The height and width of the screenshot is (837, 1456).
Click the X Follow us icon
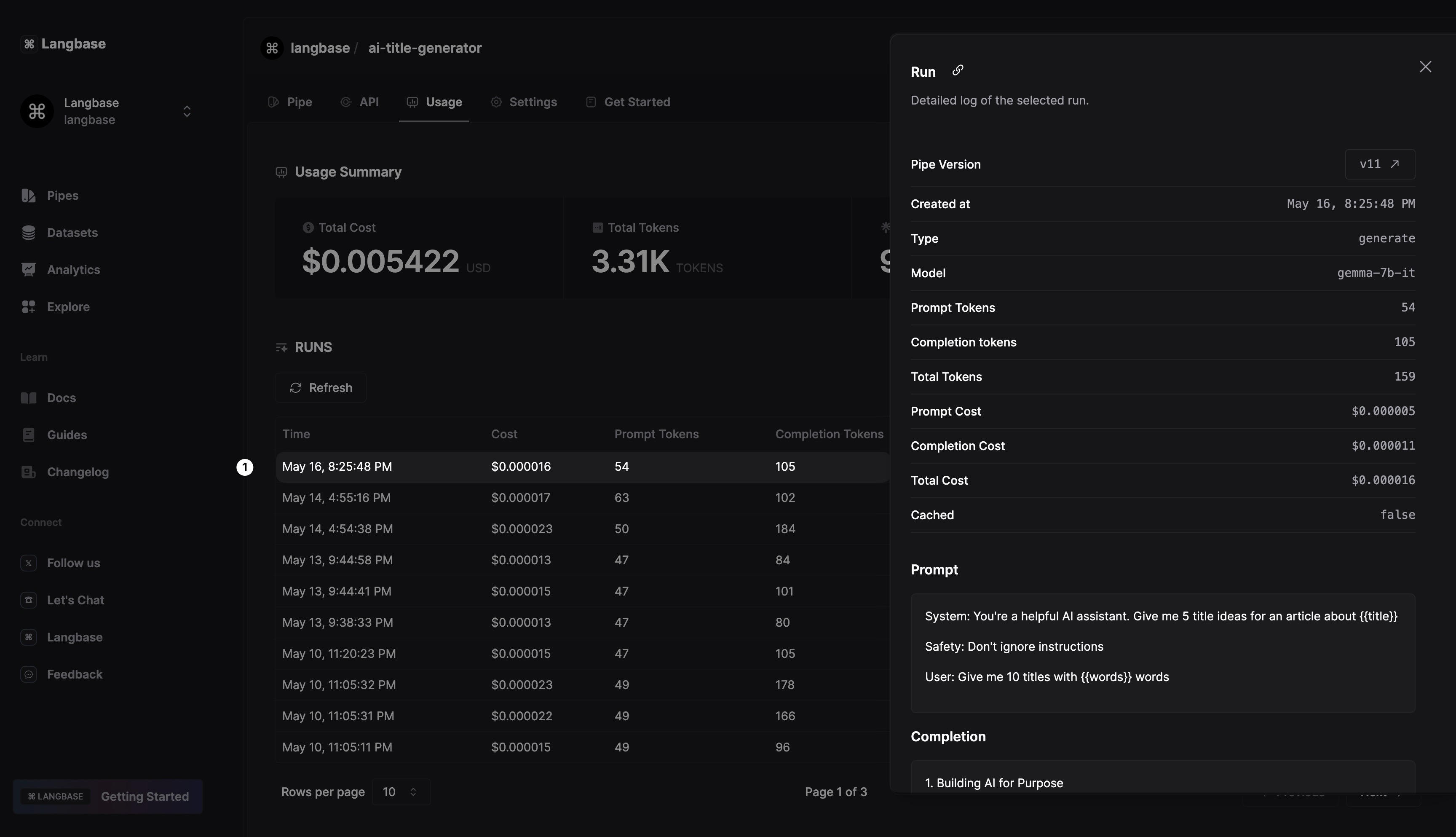(28, 563)
